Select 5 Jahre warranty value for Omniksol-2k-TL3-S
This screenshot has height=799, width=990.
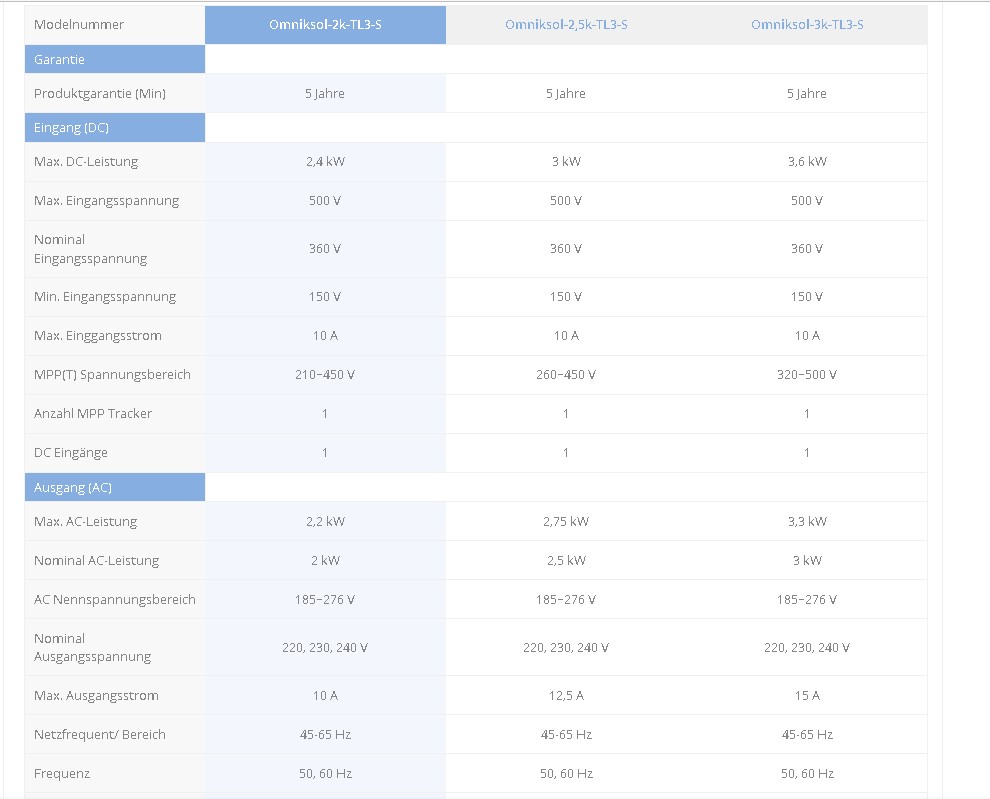click(325, 93)
